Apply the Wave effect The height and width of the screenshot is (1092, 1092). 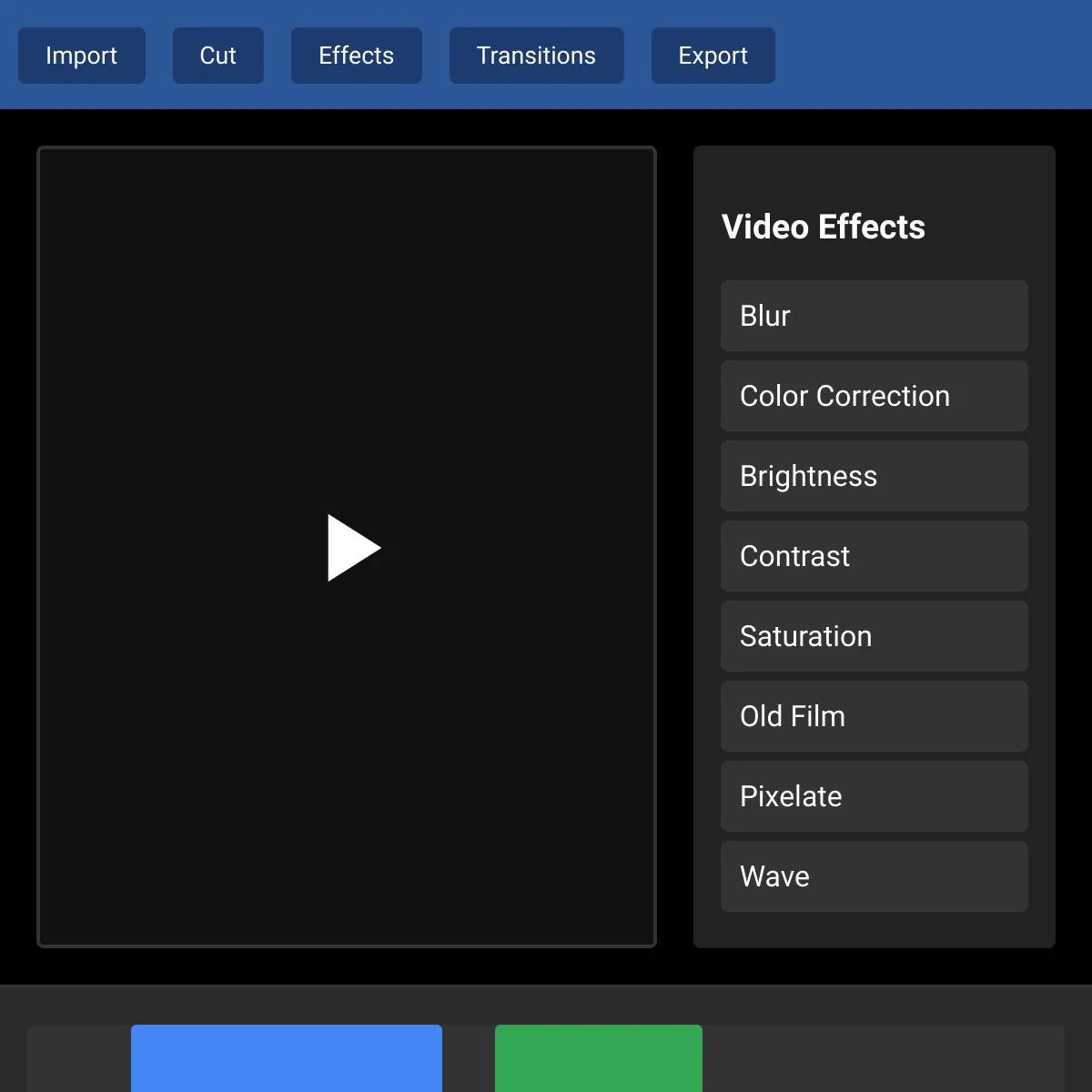pyautogui.click(x=874, y=876)
